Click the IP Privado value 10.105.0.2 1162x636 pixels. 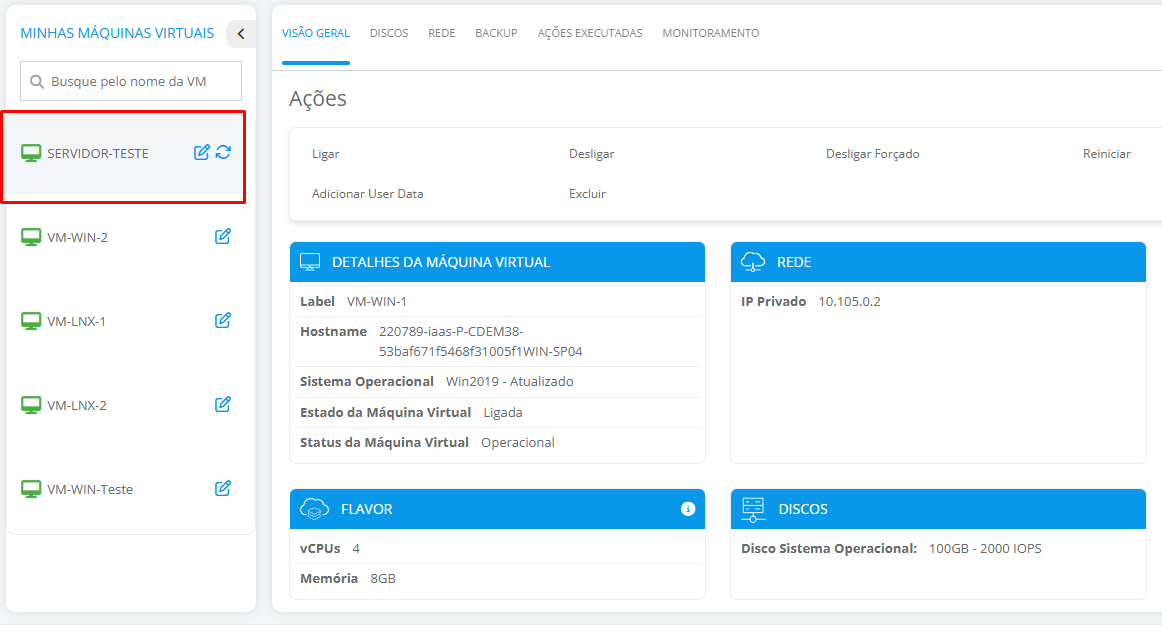[849, 302]
